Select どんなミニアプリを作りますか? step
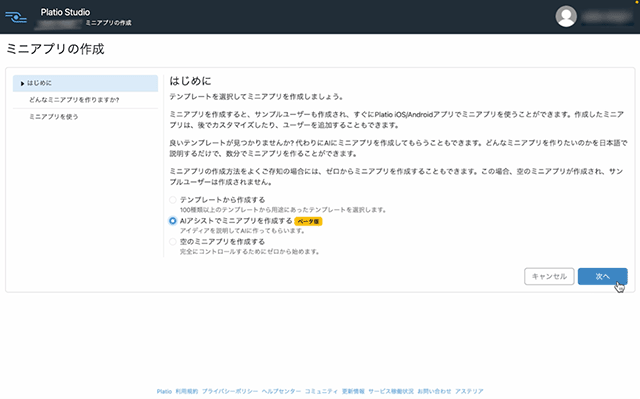 [85, 100]
